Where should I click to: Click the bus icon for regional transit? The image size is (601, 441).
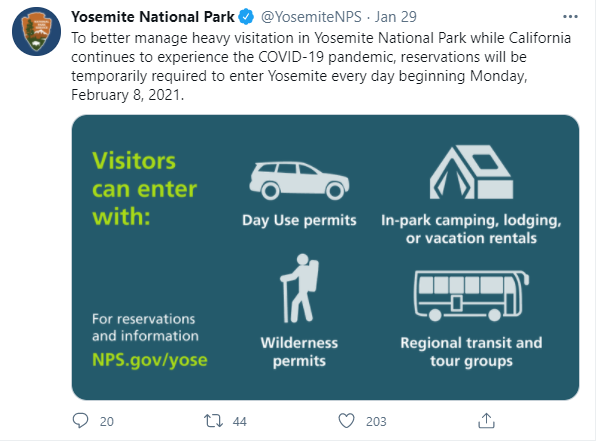[x=471, y=295]
